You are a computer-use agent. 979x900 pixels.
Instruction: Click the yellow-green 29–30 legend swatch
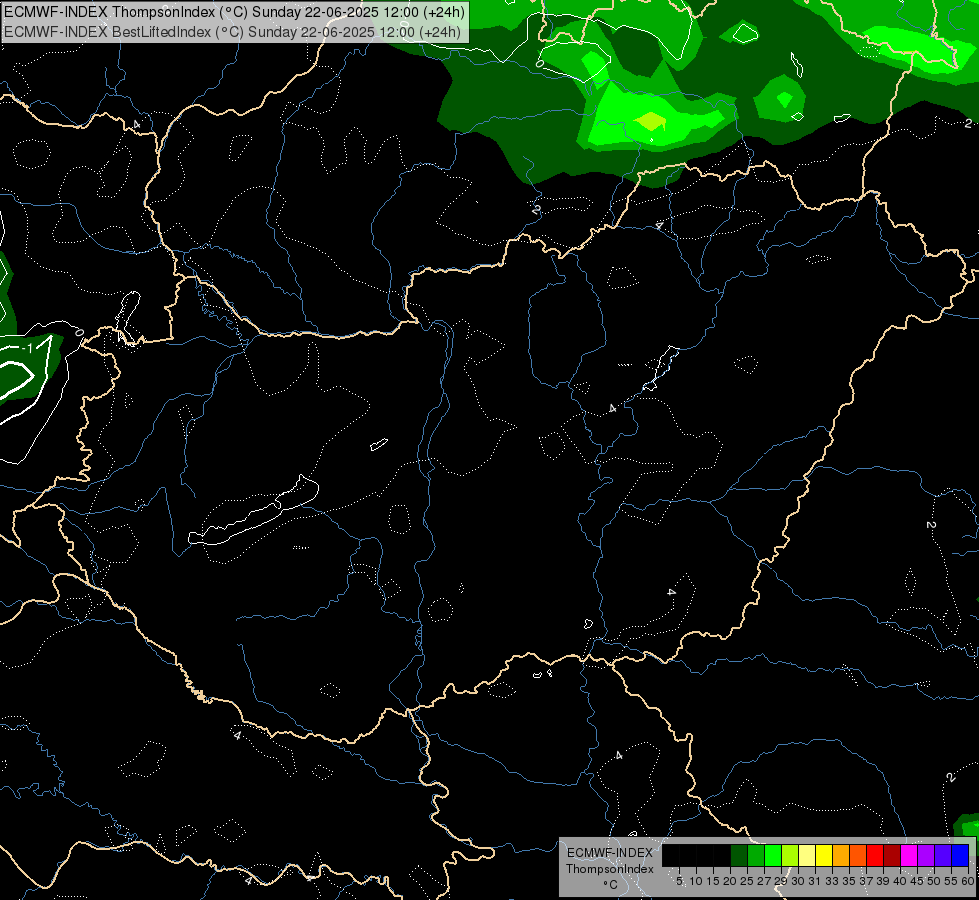(790, 856)
